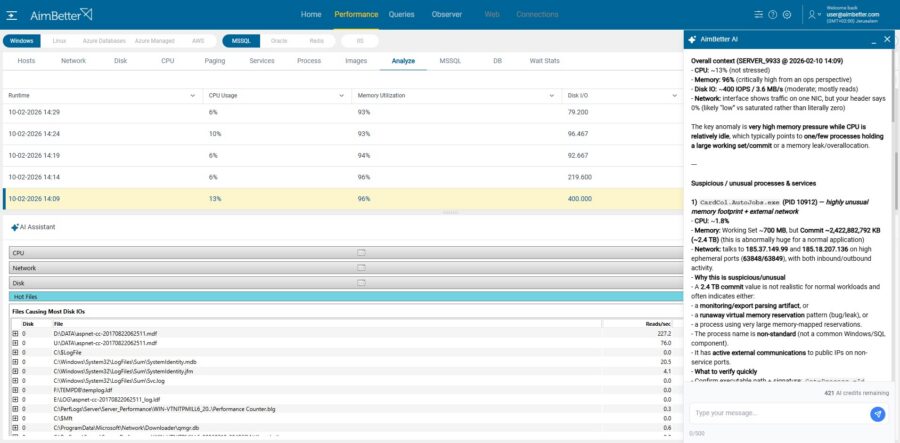
Task: Open the filter list icon in header
Action: click(x=759, y=15)
